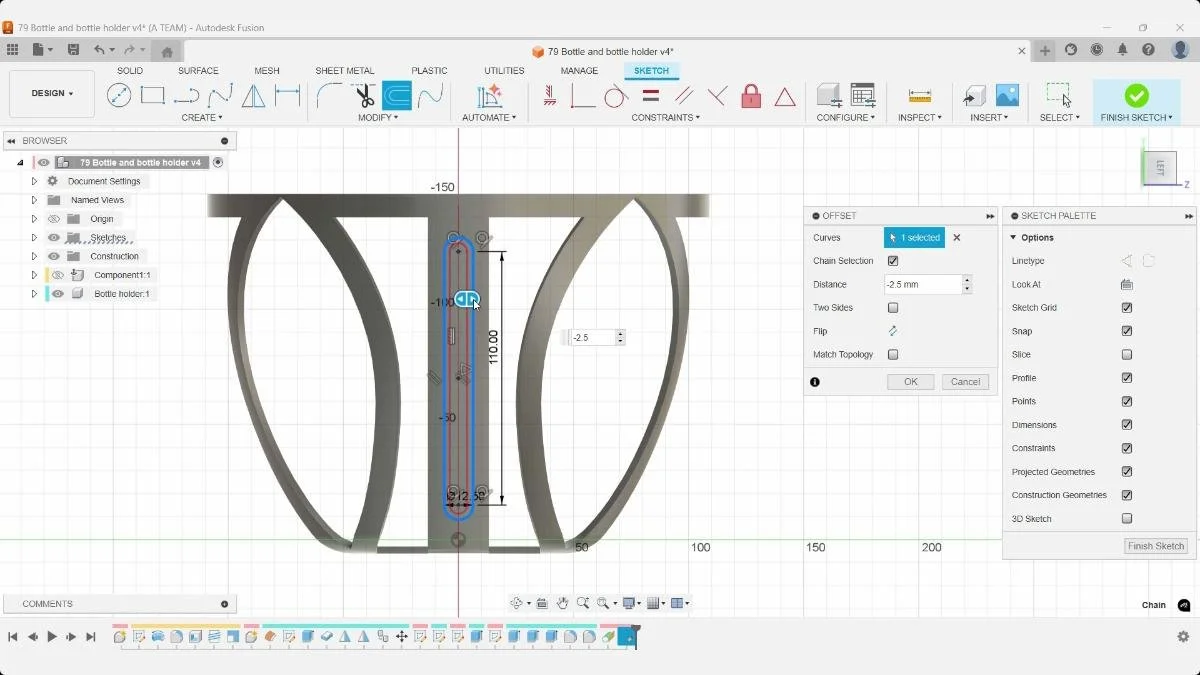Expand the Document Settings tree node
1200x675 pixels.
(34, 181)
